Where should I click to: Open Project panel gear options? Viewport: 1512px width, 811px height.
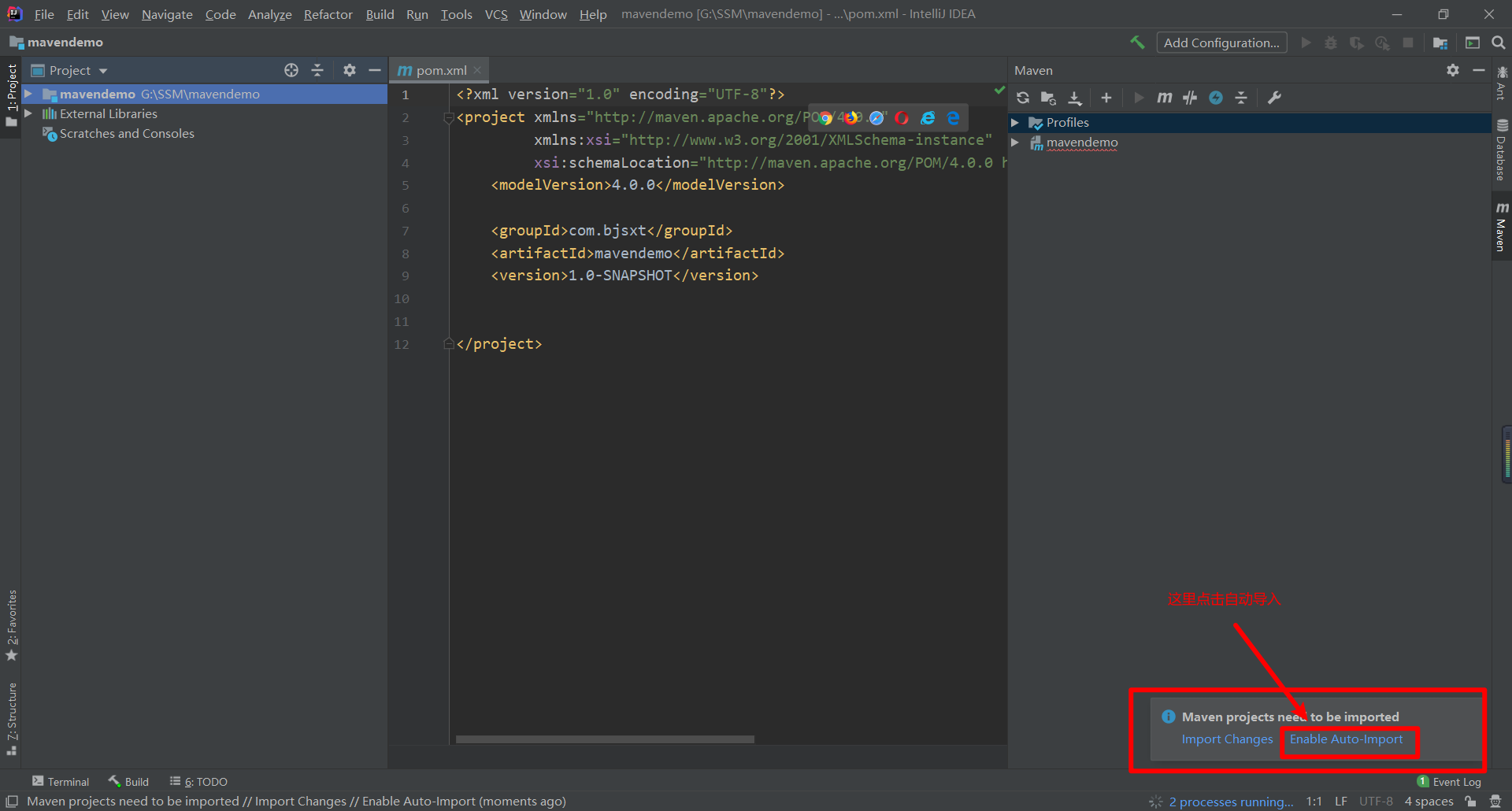pos(350,70)
